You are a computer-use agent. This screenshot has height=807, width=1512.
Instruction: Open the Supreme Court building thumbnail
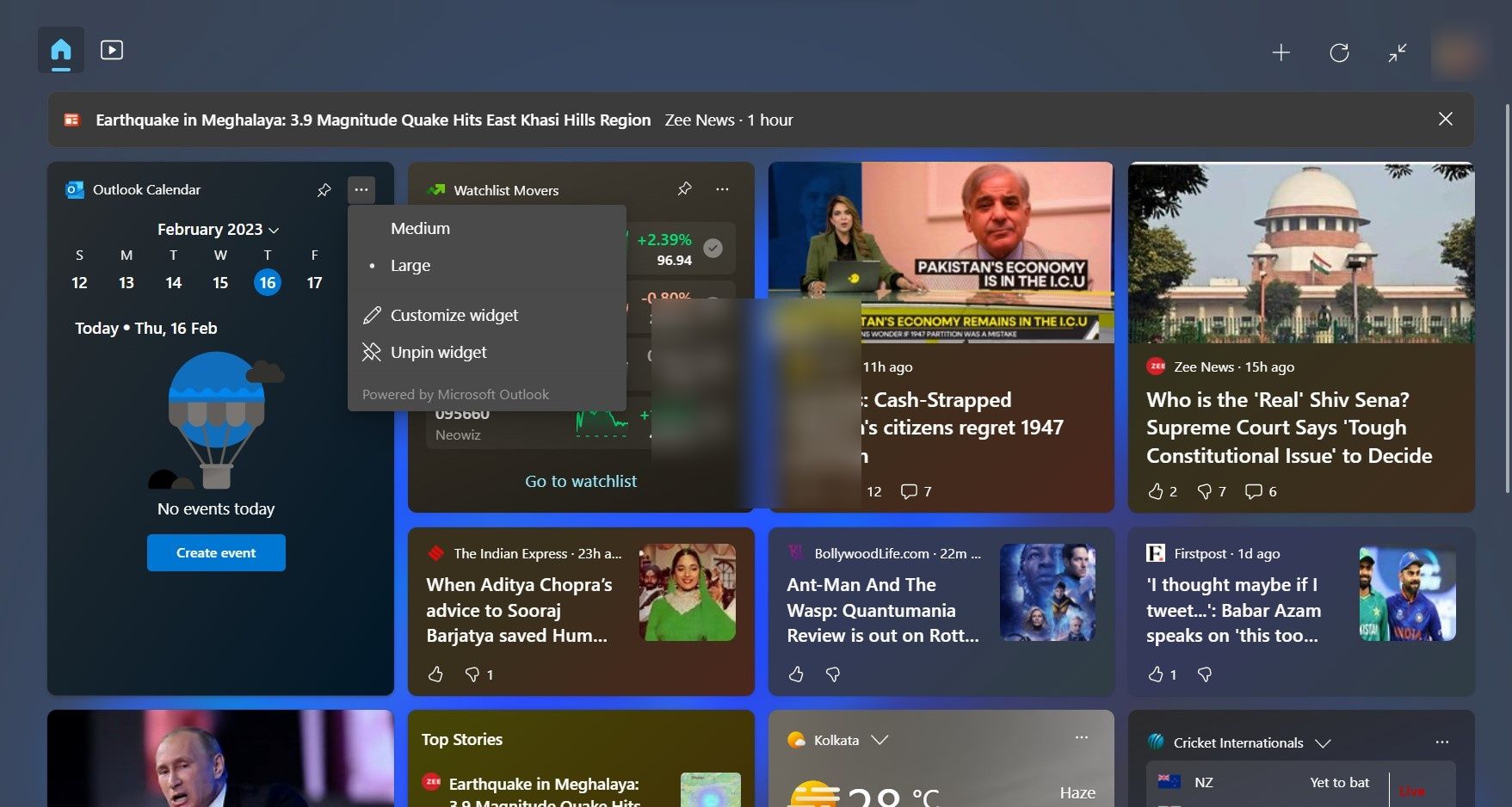(x=1301, y=252)
